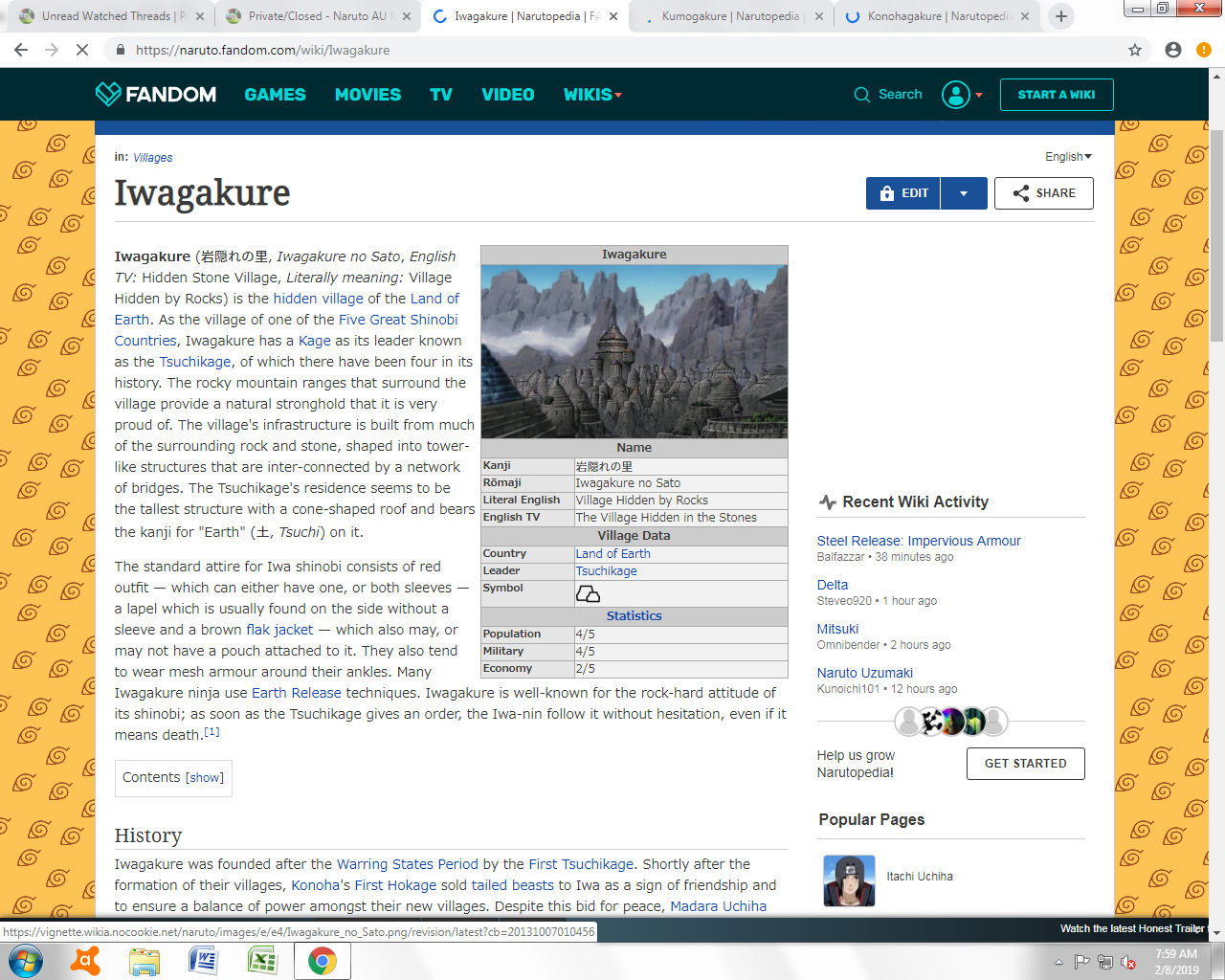Click the contributor avatars group
The image size is (1225, 980).
pos(951,721)
